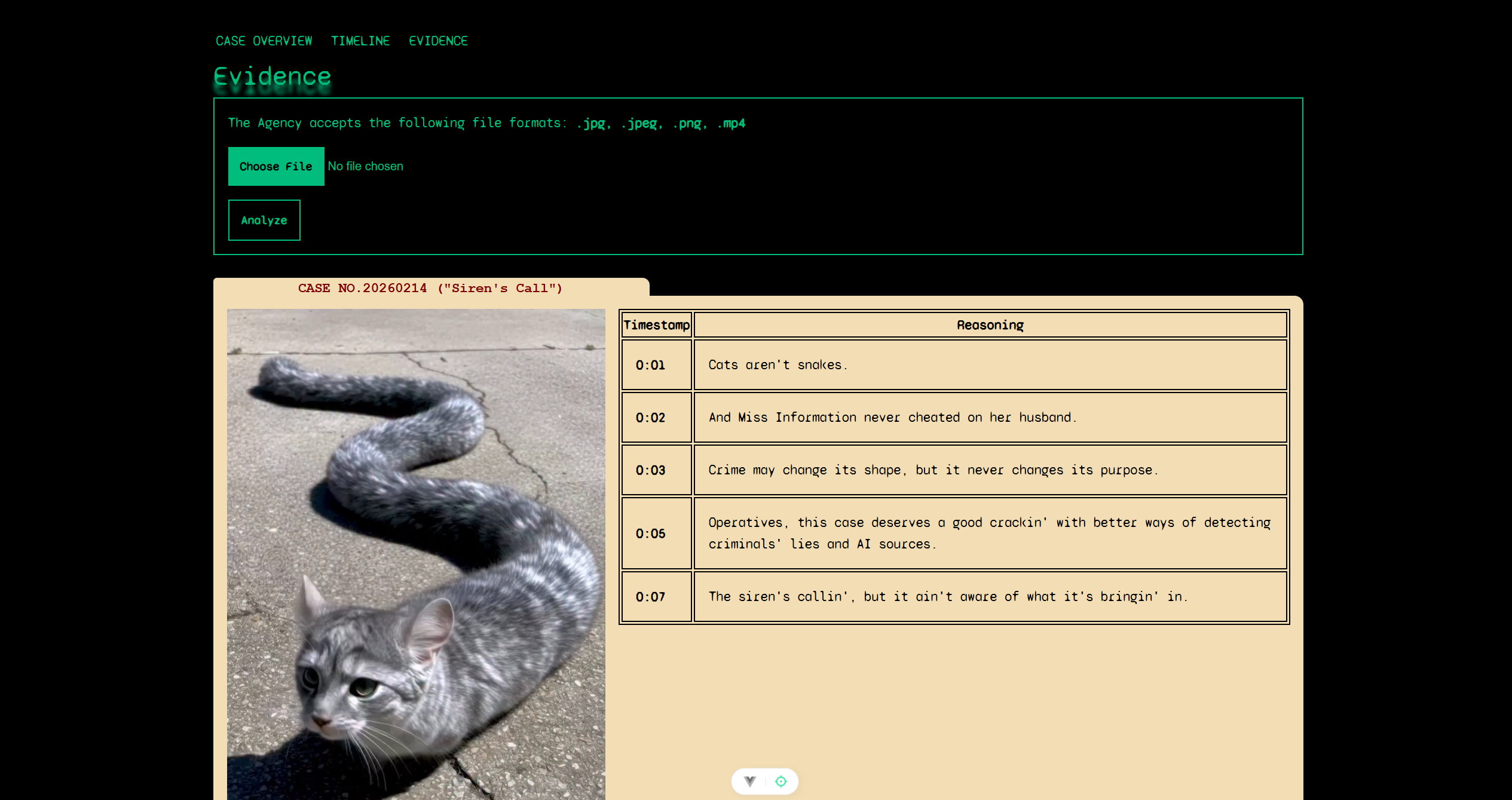Open the TIMELINE navigation link
This screenshot has width=1512, height=800.
tap(360, 41)
